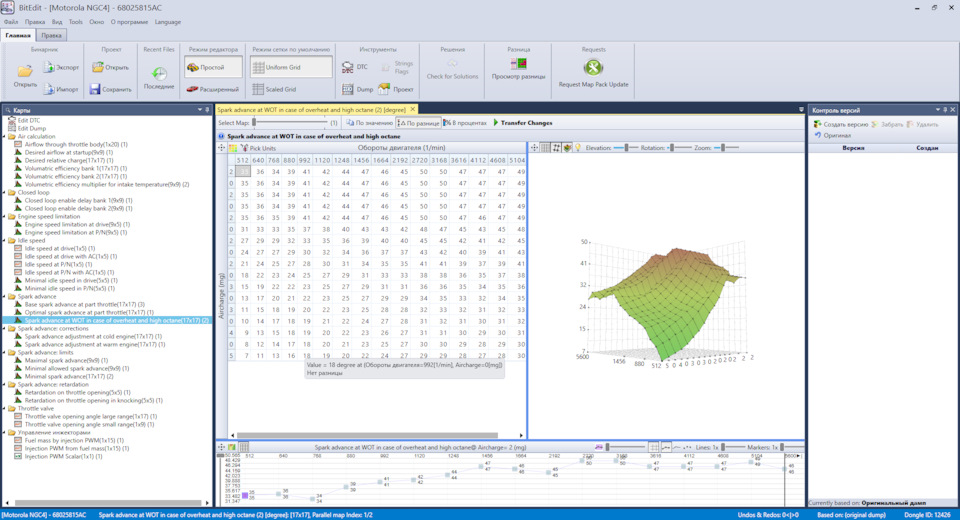Click the Request Map Pack Update icon
The image size is (960, 520).
593,68
